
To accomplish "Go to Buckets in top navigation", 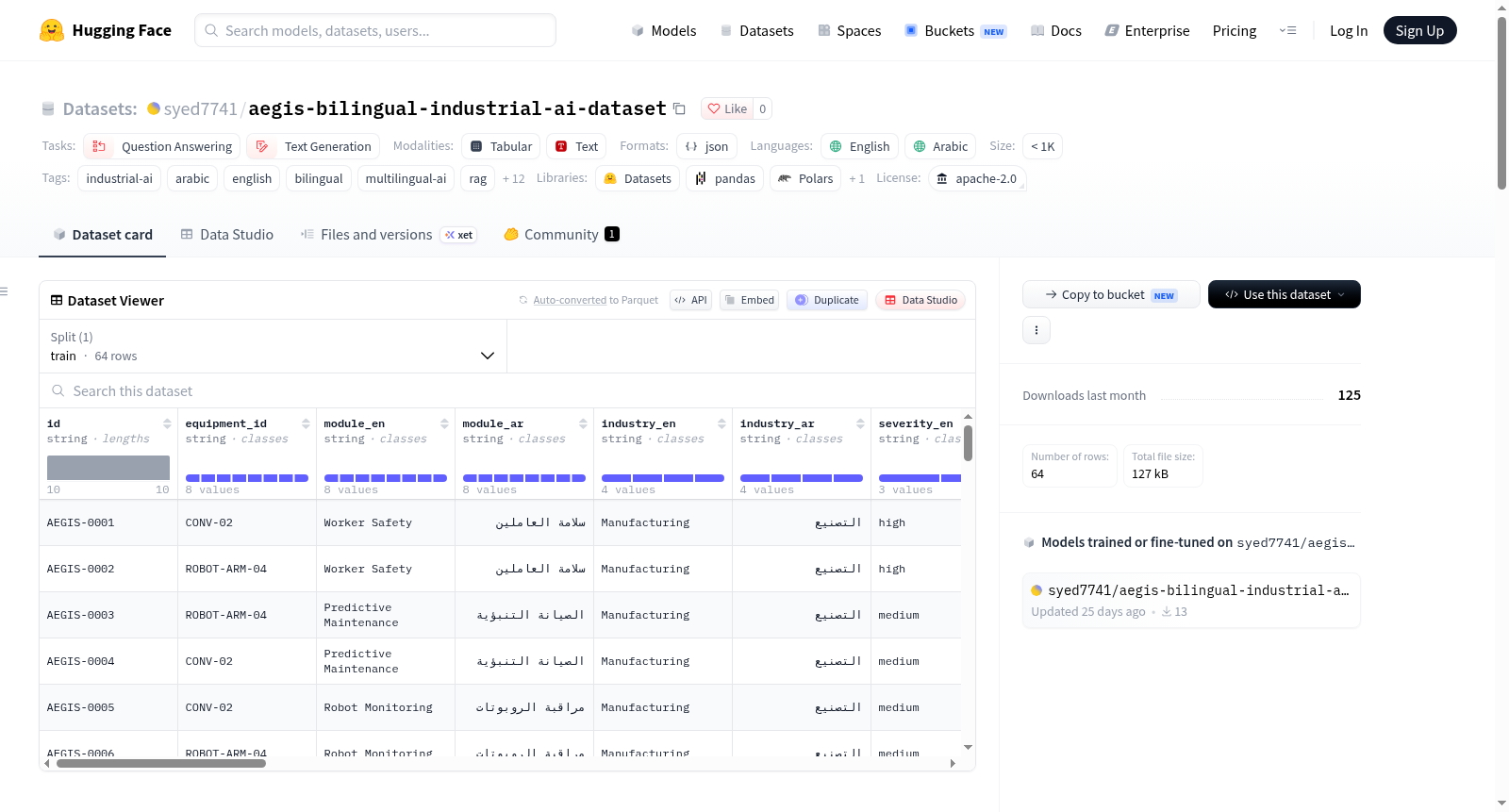I will [955, 30].
